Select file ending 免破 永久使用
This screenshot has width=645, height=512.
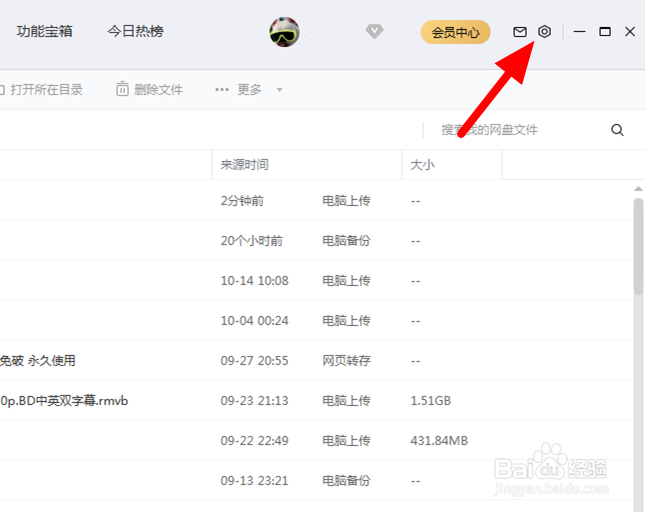point(38,361)
